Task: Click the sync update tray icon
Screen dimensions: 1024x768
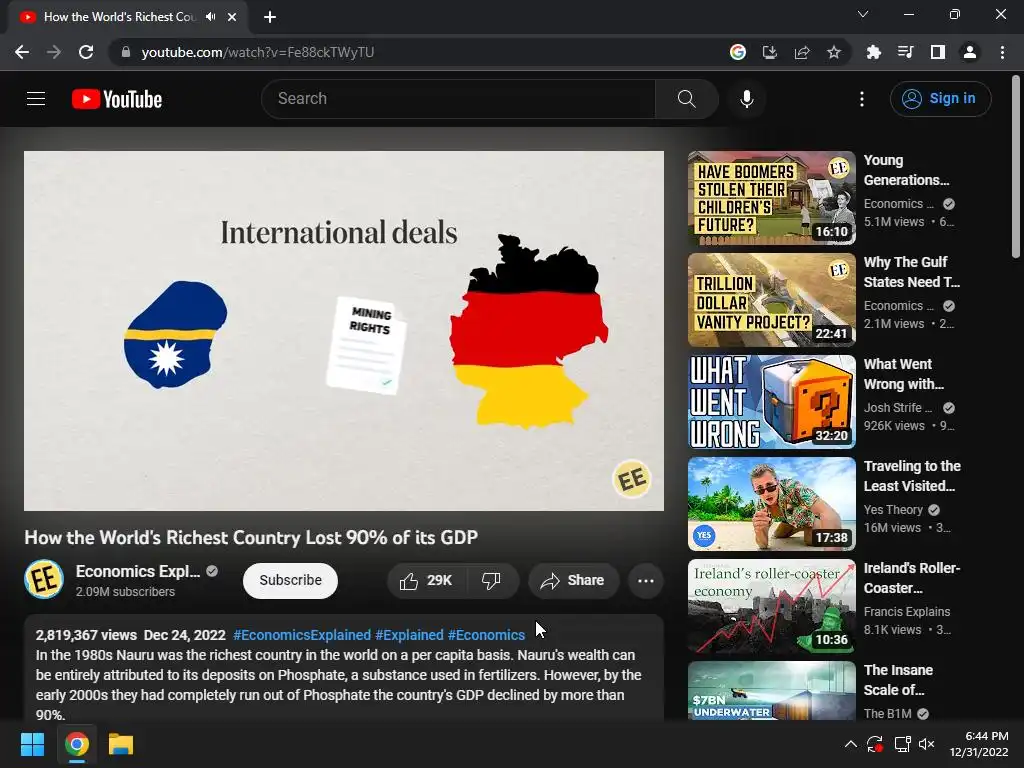Action: pos(875,744)
